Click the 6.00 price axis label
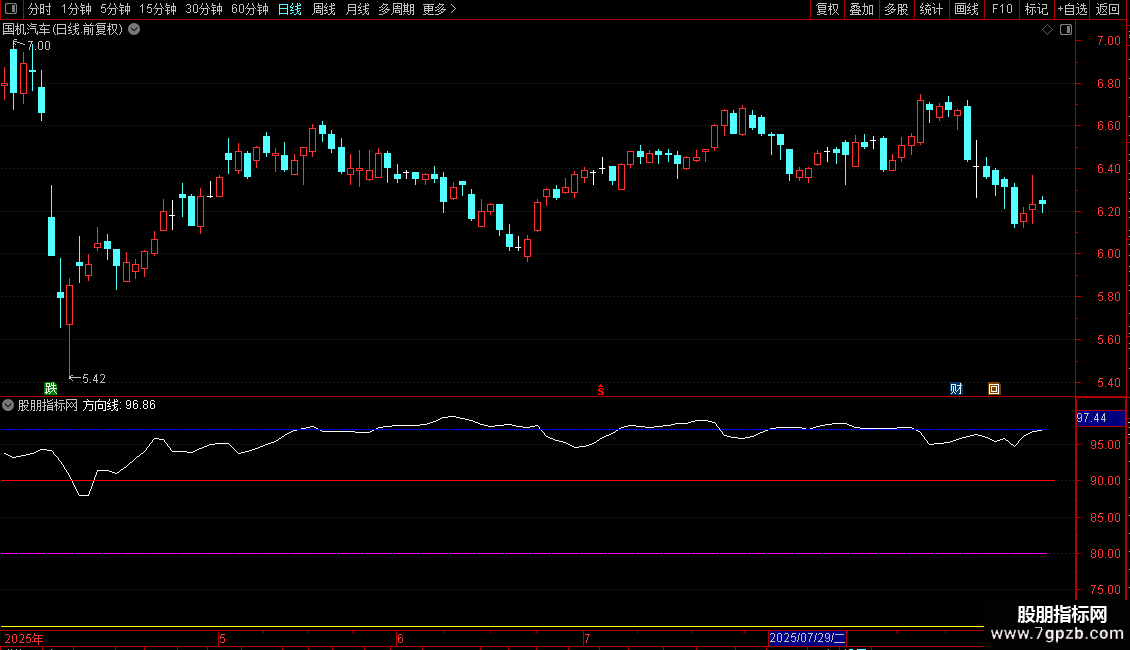The width and height of the screenshot is (1130, 650). (1108, 254)
